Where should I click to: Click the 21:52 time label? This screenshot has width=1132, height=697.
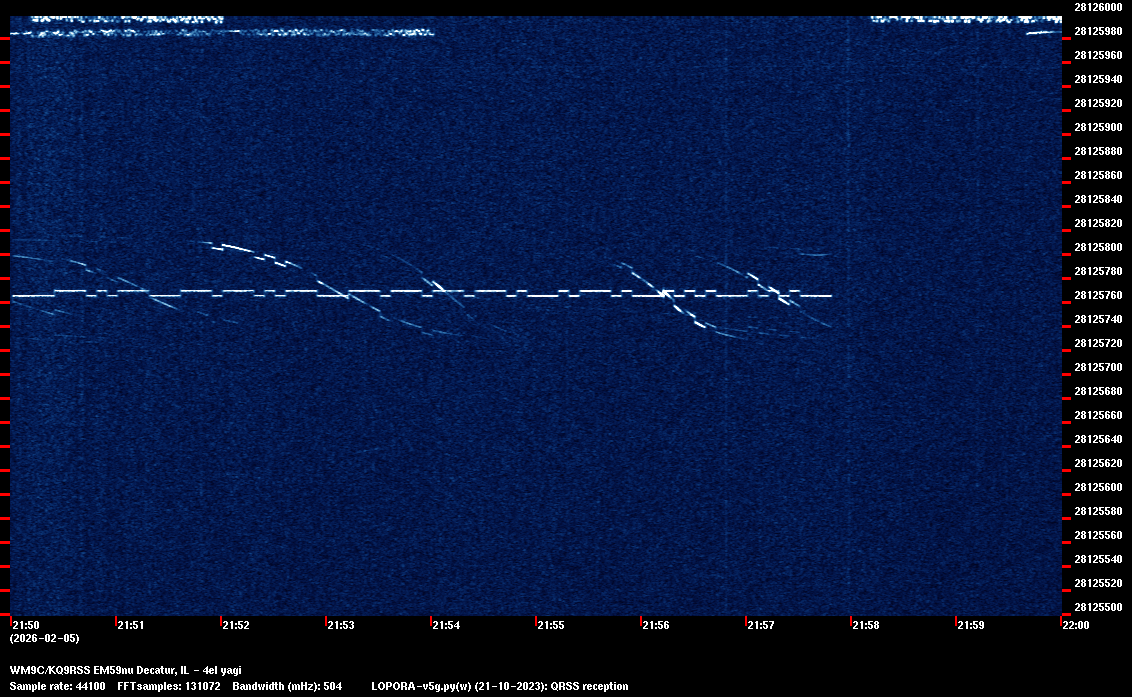[x=235, y=625]
